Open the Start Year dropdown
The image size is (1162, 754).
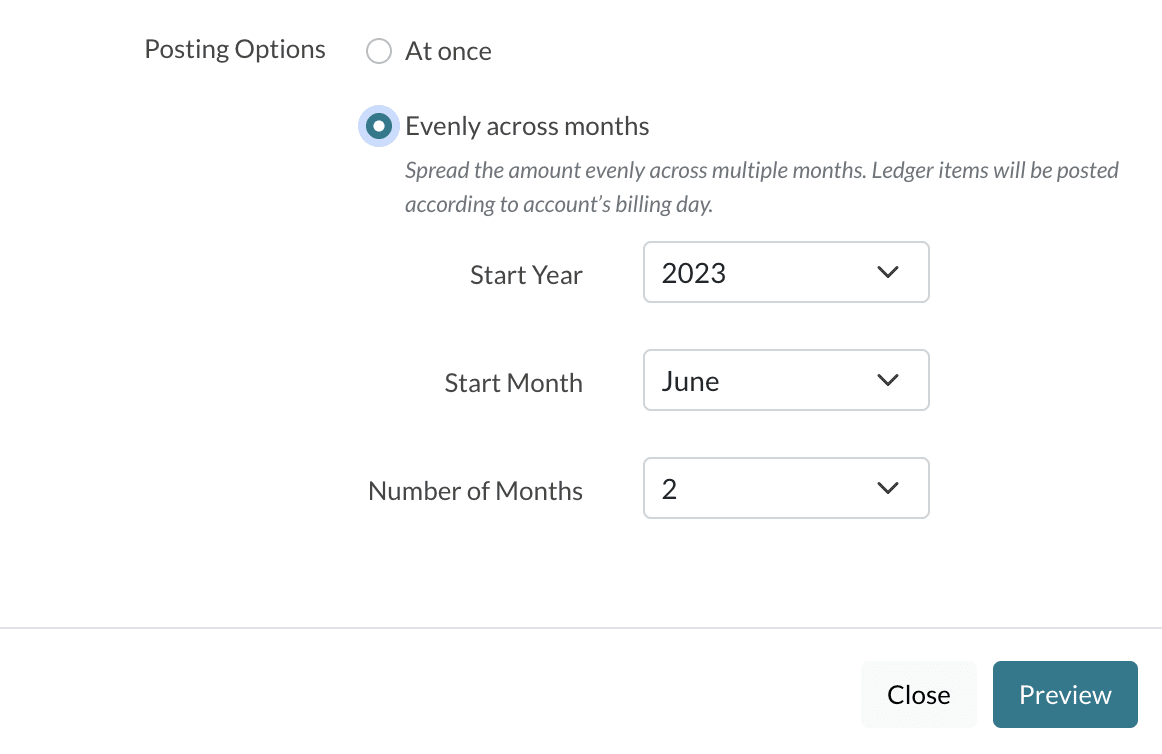point(785,272)
